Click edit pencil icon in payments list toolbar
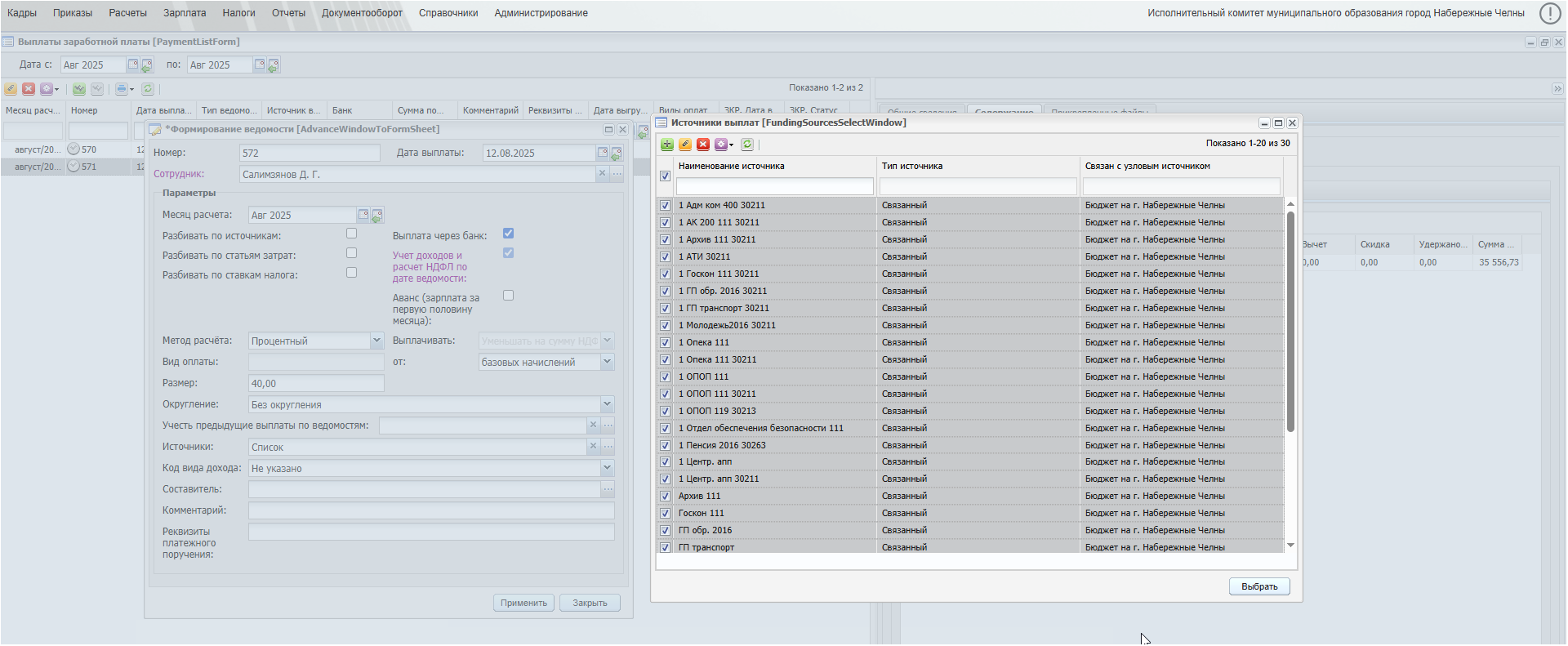 [11, 89]
